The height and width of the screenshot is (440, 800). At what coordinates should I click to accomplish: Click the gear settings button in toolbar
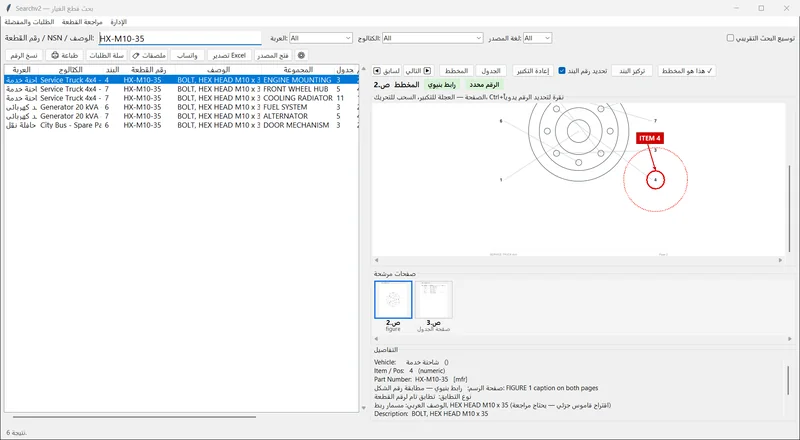tap(301, 55)
